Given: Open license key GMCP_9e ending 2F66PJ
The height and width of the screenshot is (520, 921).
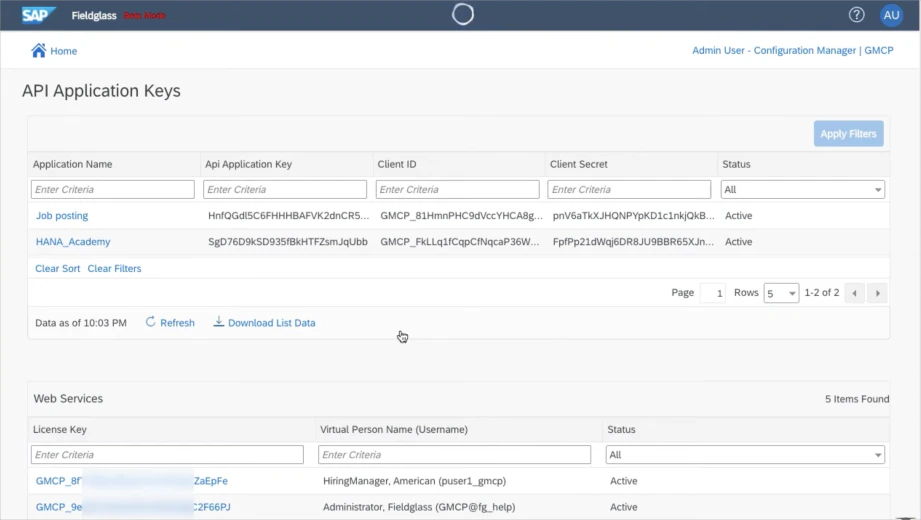Looking at the screenshot, I should (x=133, y=506).
